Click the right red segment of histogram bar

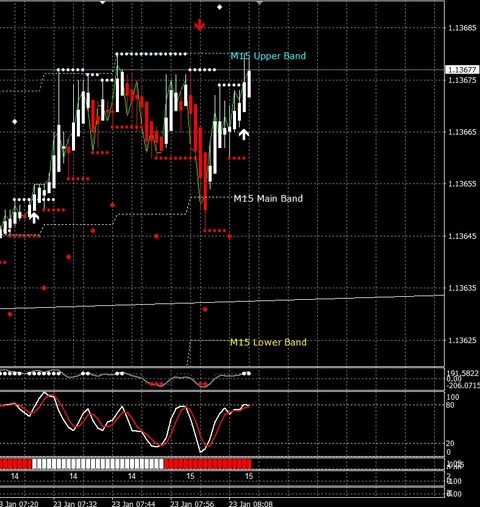[208, 464]
